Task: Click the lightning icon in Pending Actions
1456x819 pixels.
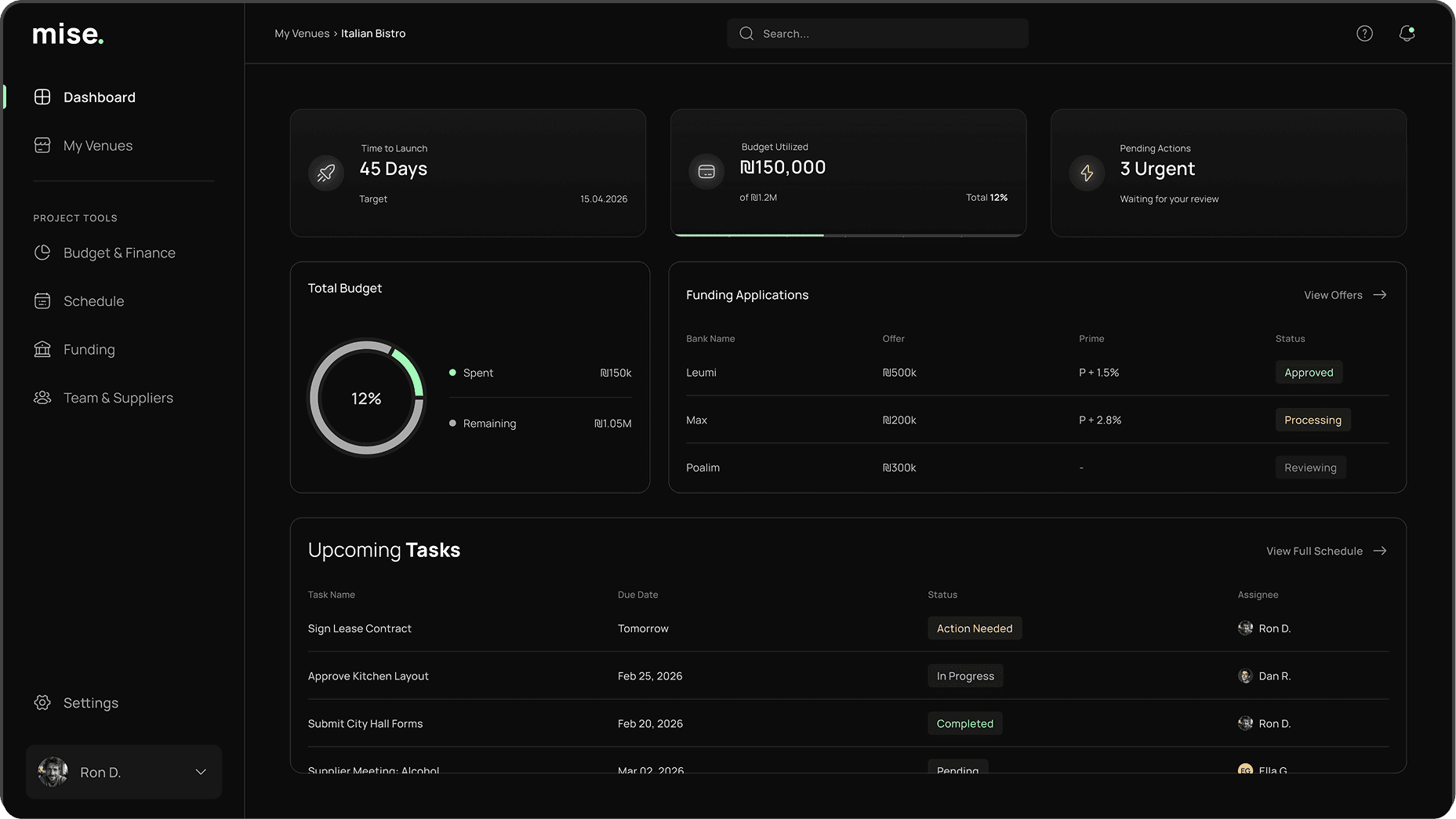Action: [x=1087, y=173]
